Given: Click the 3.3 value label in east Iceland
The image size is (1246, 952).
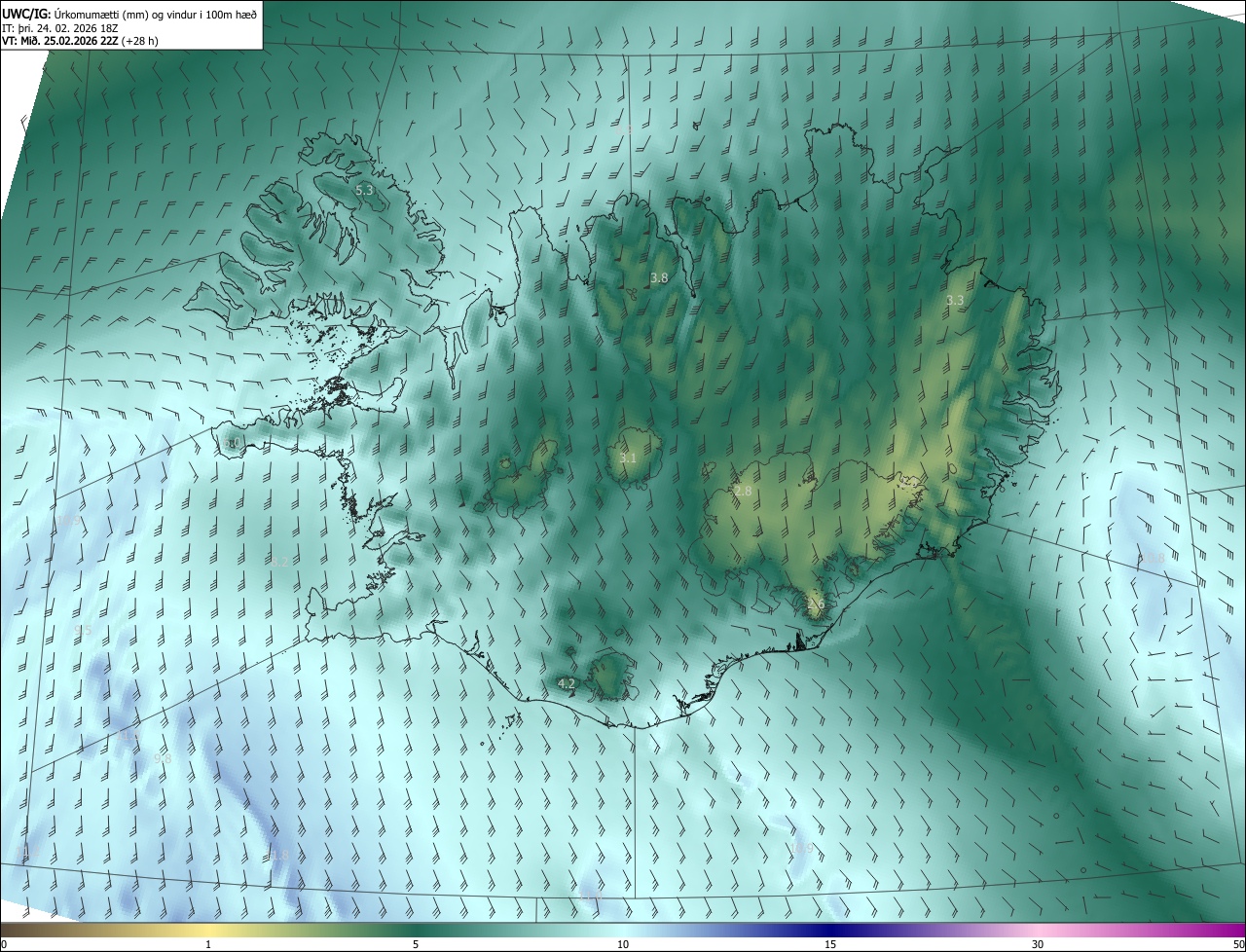Looking at the screenshot, I should 954,300.
